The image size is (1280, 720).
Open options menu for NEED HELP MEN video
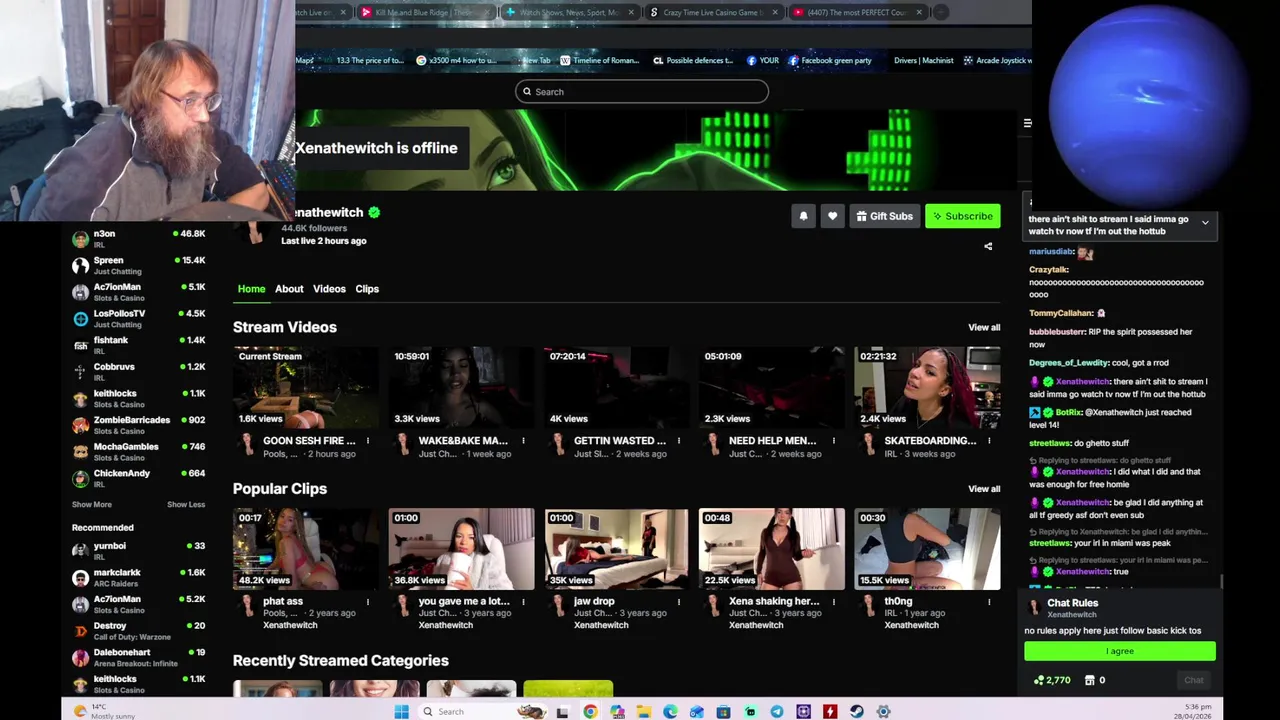tap(833, 441)
